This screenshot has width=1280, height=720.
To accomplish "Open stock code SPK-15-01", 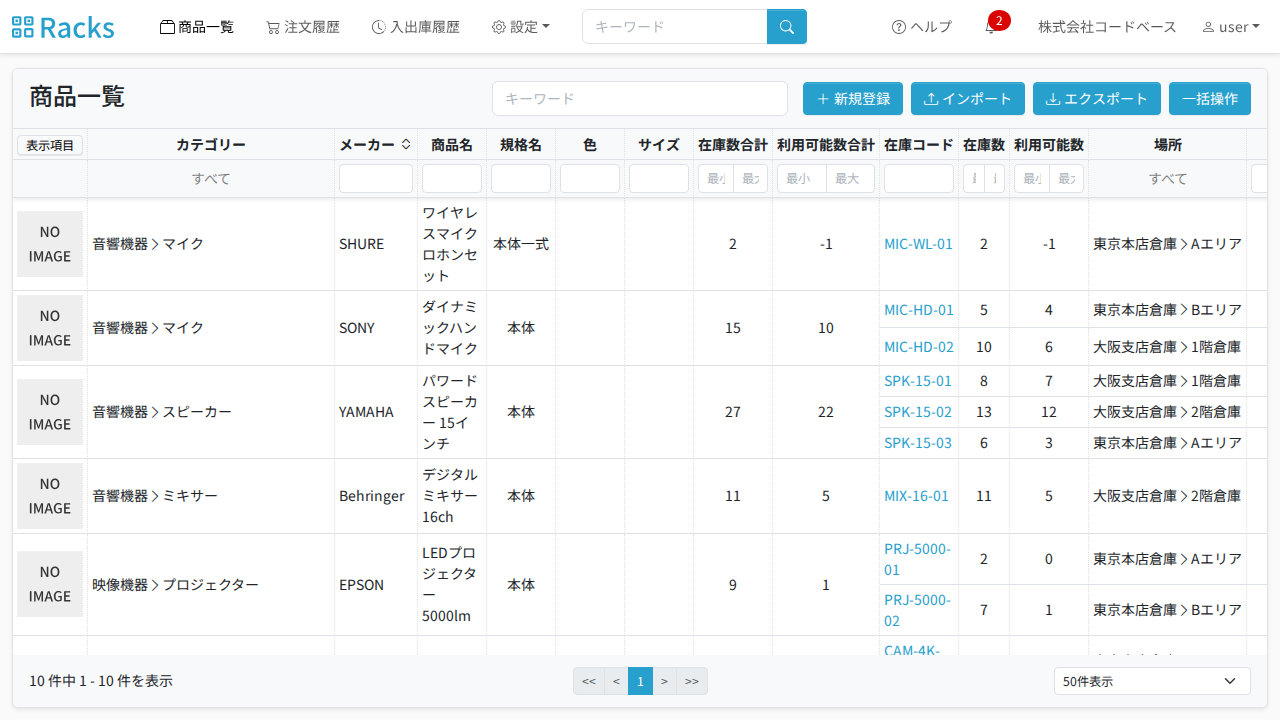I will click(918, 381).
